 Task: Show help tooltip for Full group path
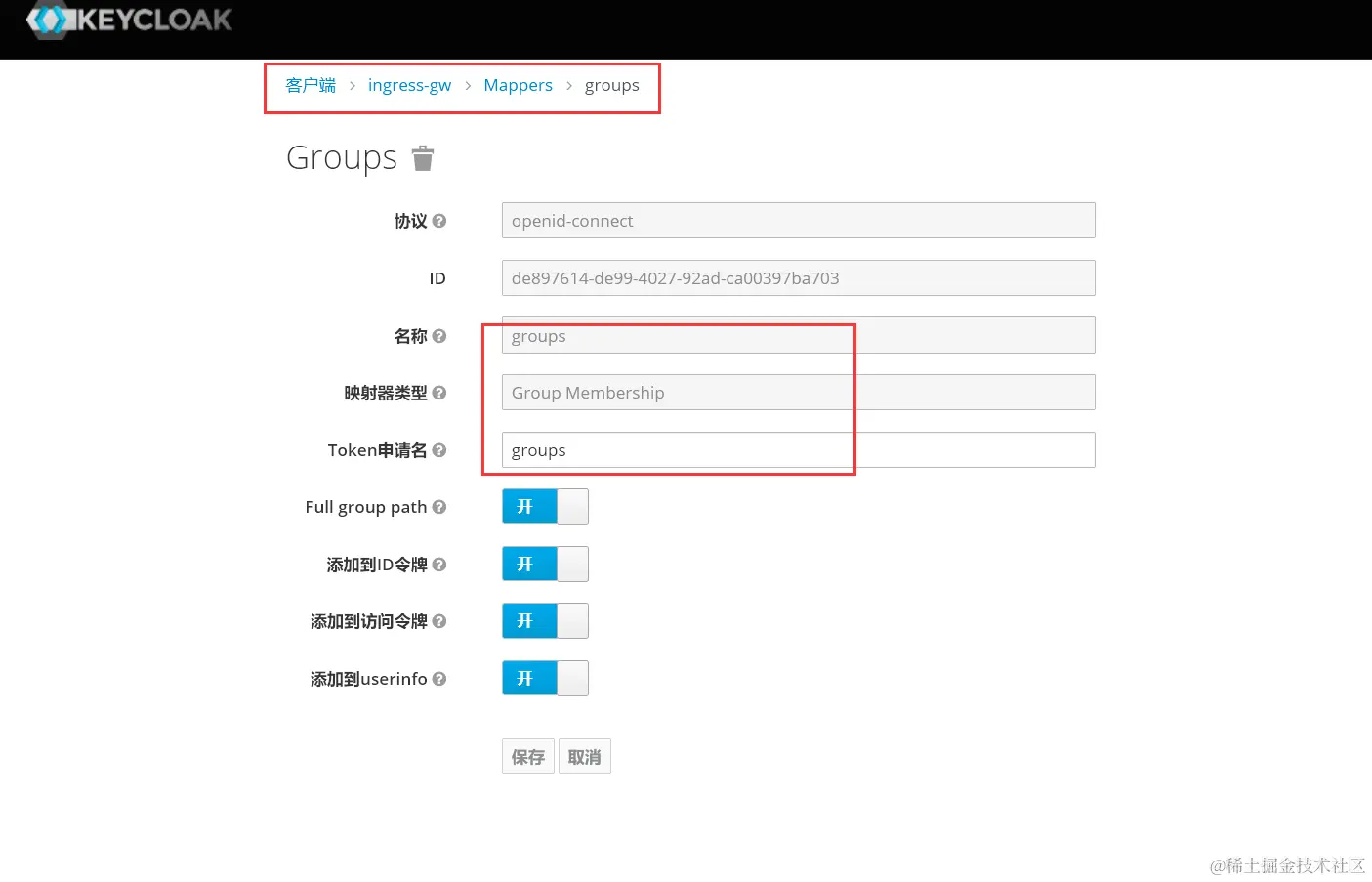[x=439, y=507]
